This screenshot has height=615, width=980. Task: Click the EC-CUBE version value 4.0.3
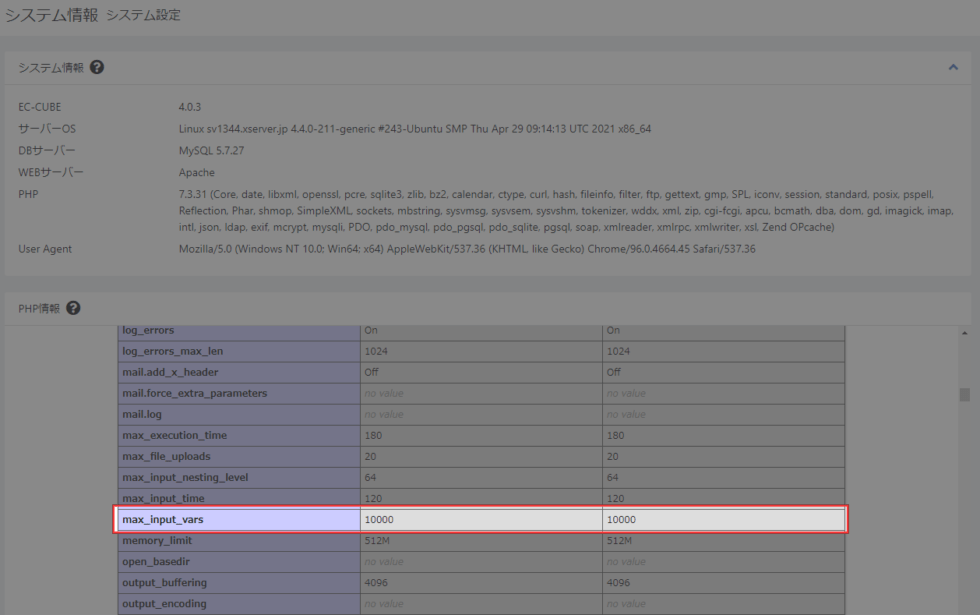(x=190, y=107)
